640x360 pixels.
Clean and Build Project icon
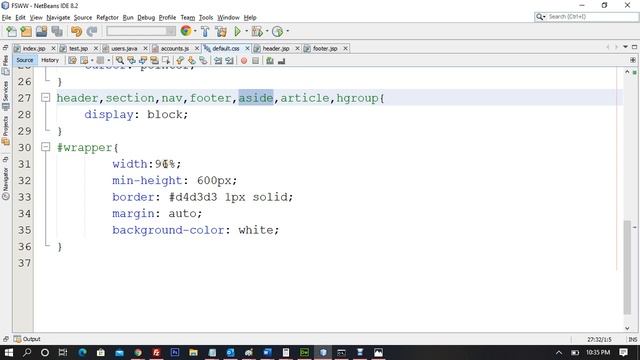pyautogui.click(x=221, y=31)
